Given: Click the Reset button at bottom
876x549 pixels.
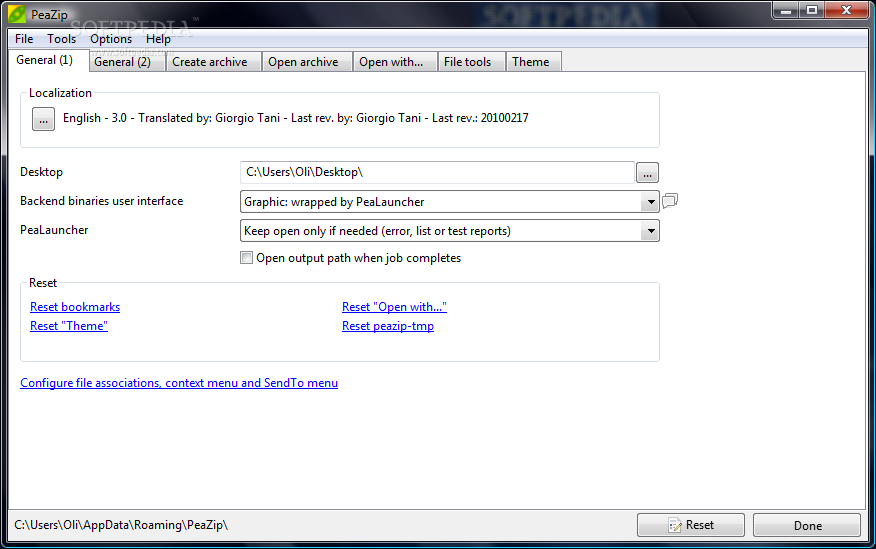Looking at the screenshot, I should click(691, 526).
